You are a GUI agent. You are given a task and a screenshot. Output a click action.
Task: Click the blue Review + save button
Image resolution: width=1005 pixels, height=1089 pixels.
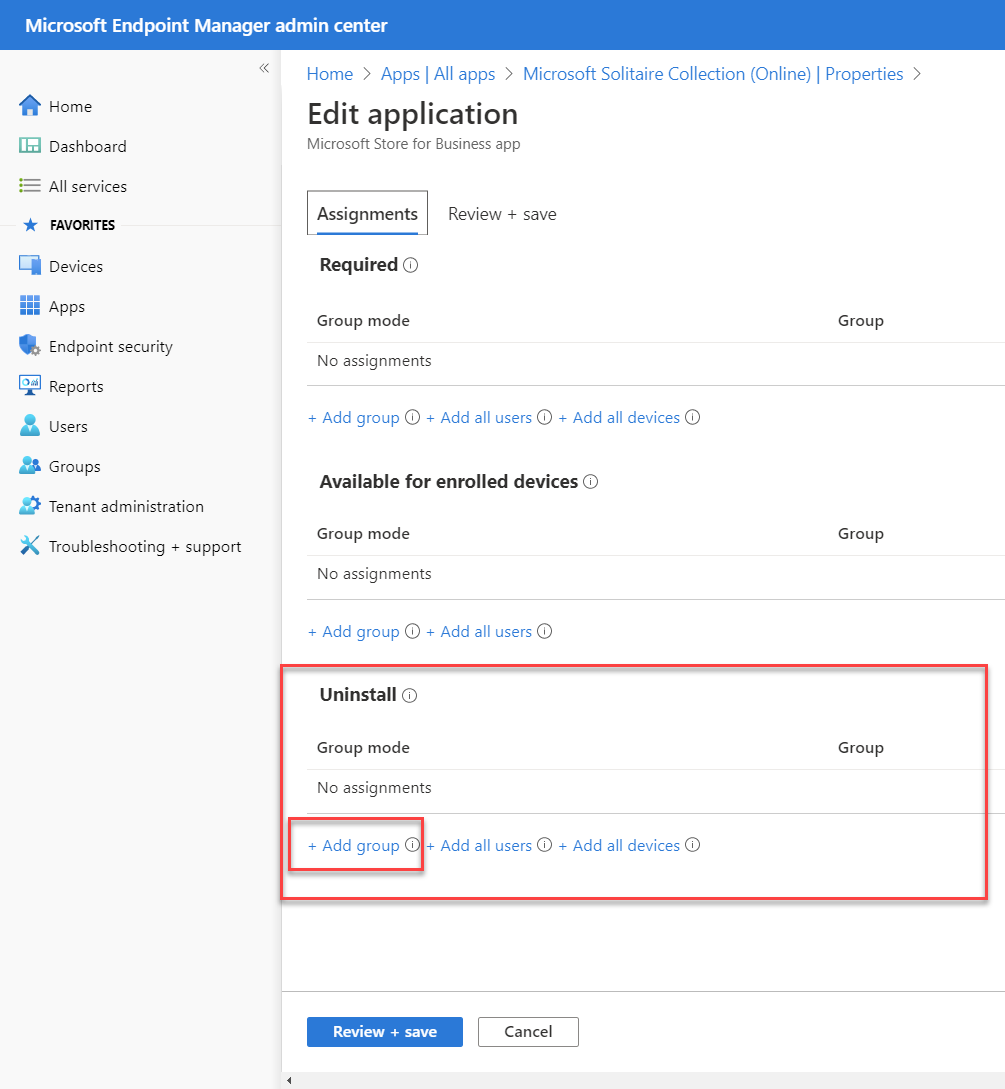tap(385, 1031)
